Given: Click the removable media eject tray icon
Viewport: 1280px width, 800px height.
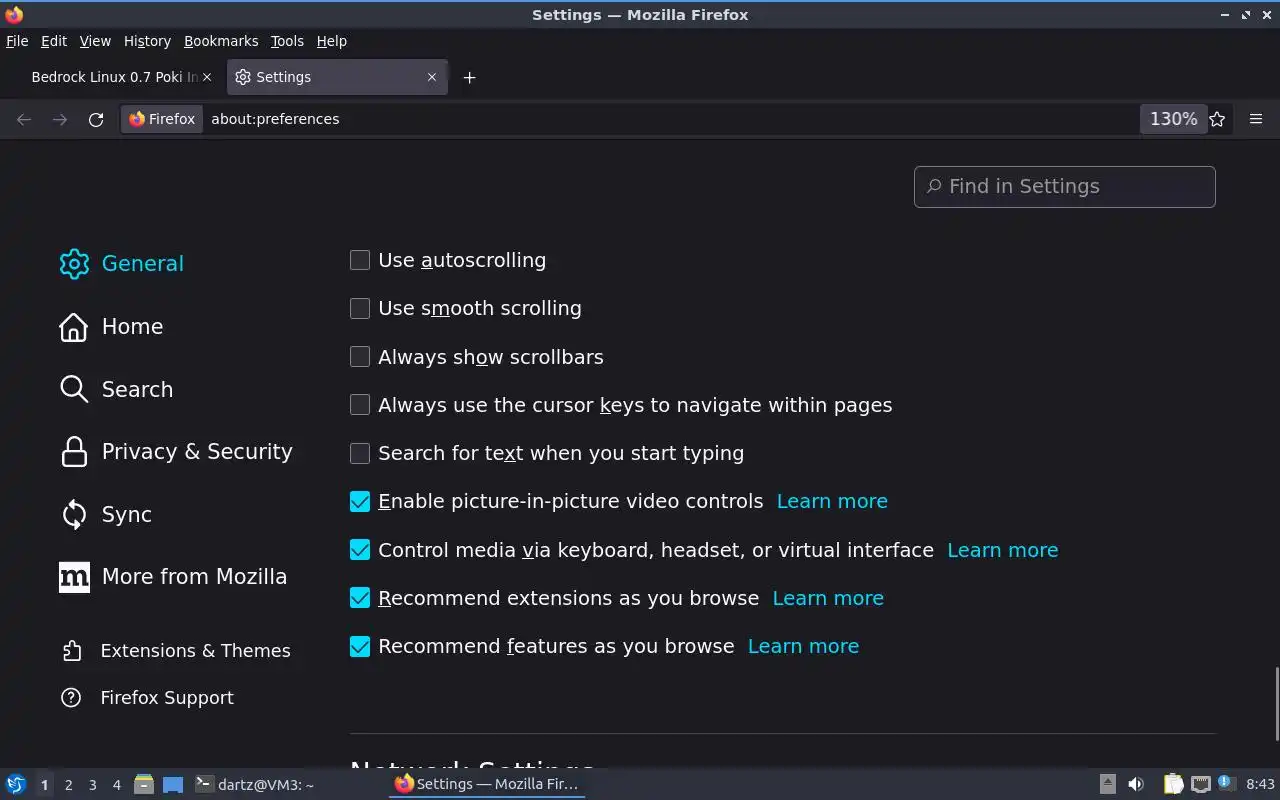Looking at the screenshot, I should click(x=1107, y=784).
